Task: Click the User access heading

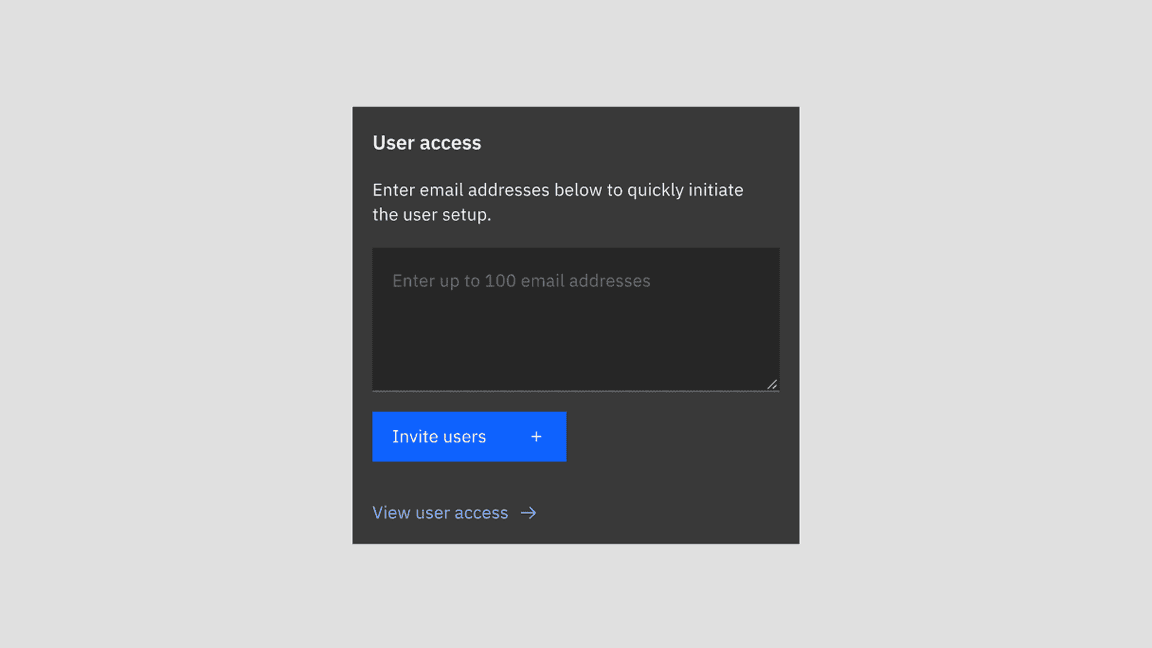Action: tap(427, 143)
